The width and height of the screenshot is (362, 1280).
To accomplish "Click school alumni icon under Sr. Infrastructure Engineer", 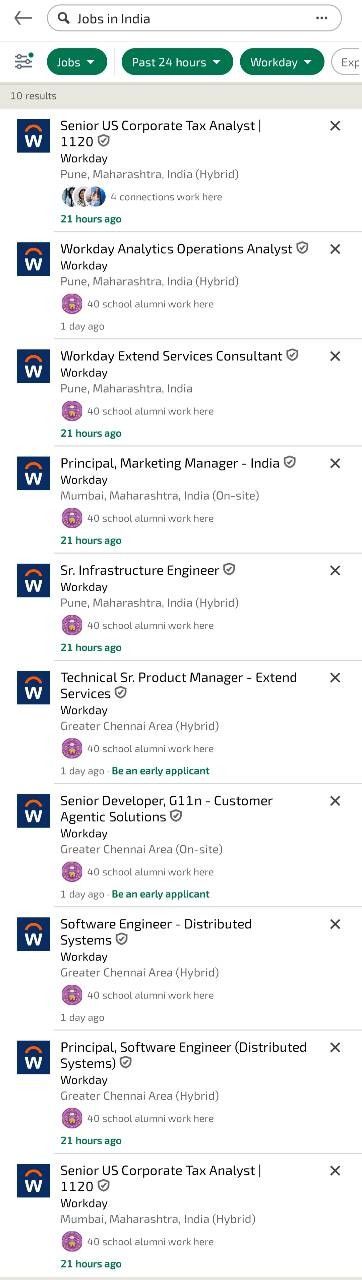I will tap(71, 626).
